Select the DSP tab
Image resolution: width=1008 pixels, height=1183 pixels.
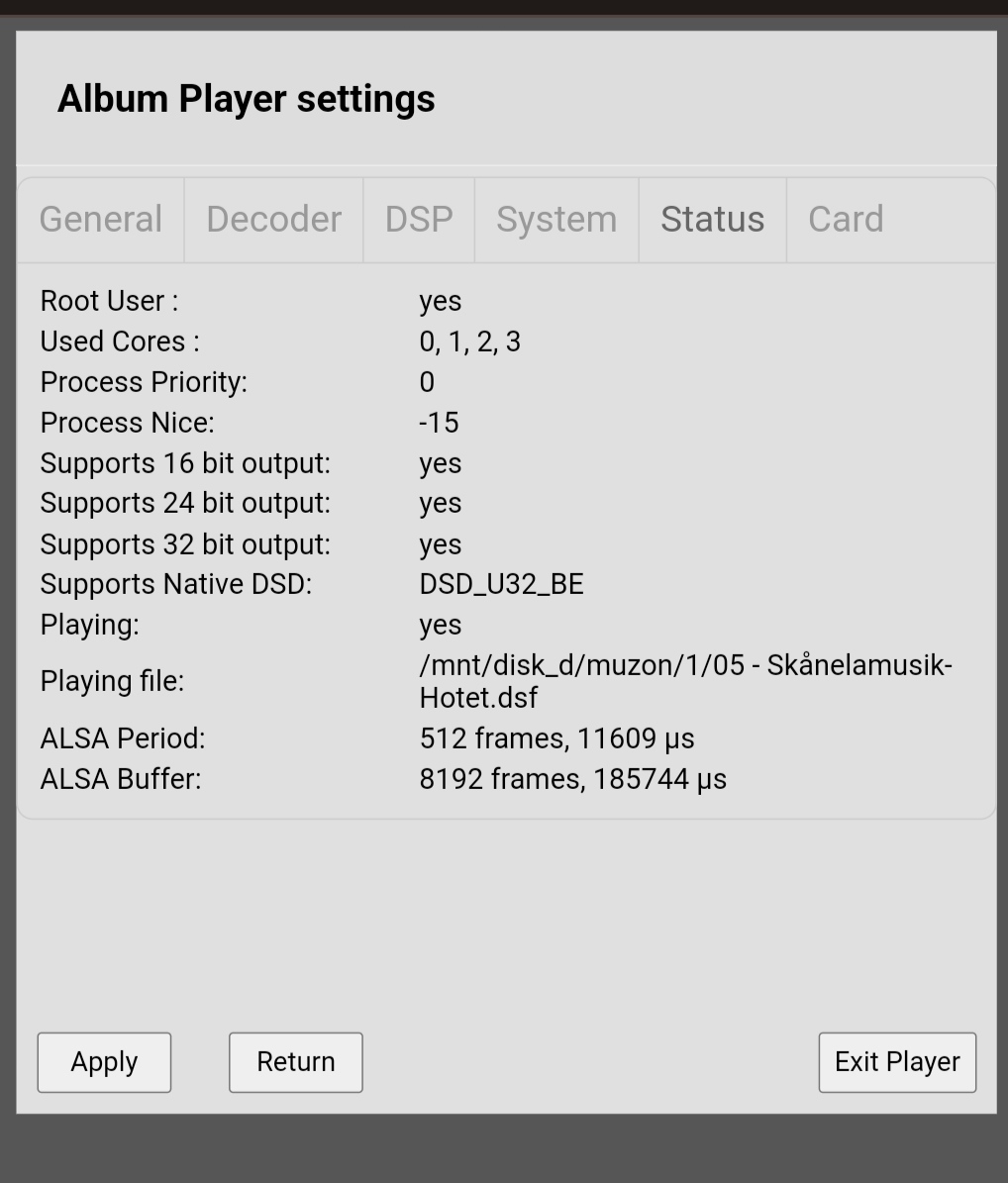pyautogui.click(x=419, y=220)
